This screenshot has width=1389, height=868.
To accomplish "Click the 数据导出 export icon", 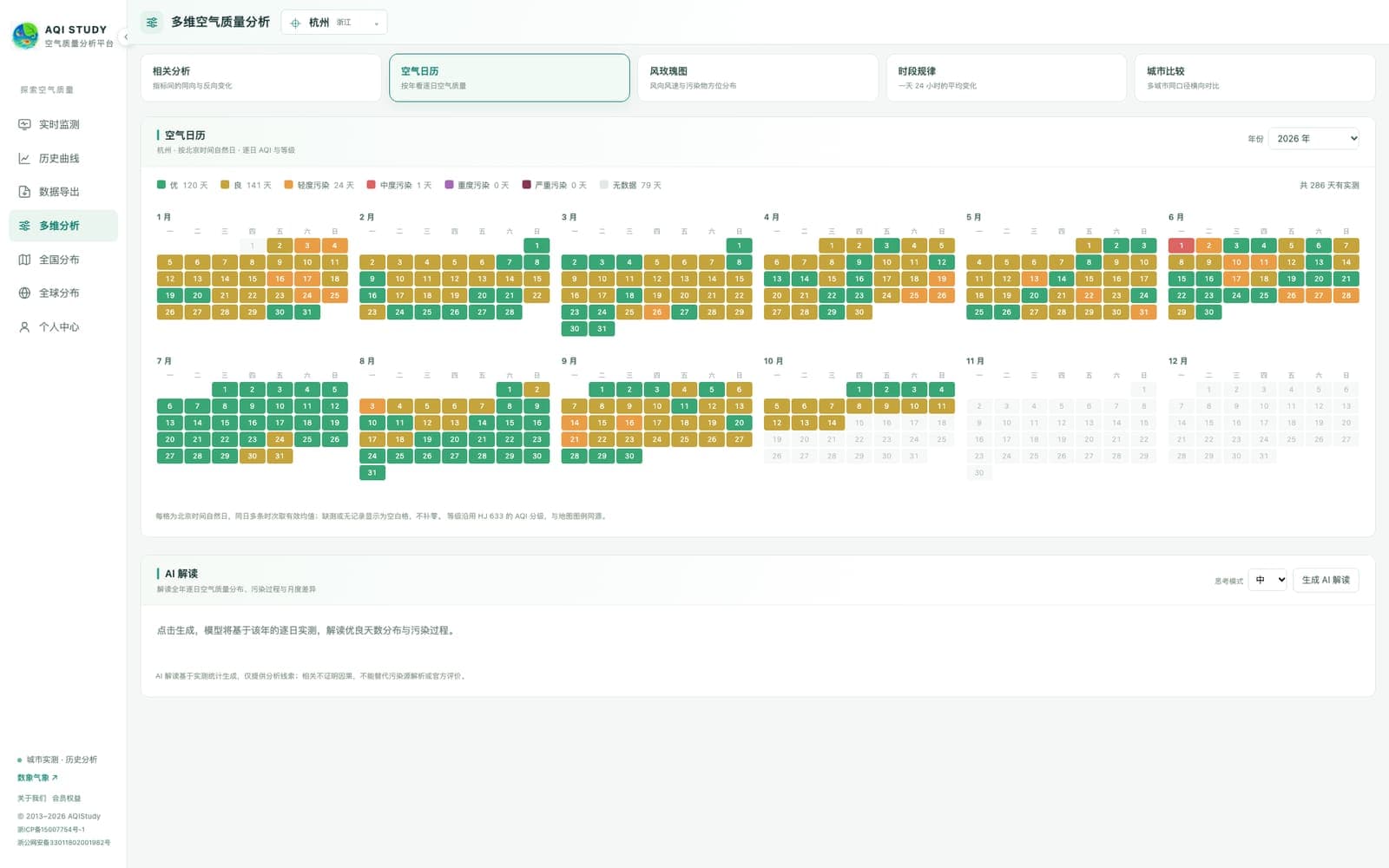I will click(x=24, y=192).
